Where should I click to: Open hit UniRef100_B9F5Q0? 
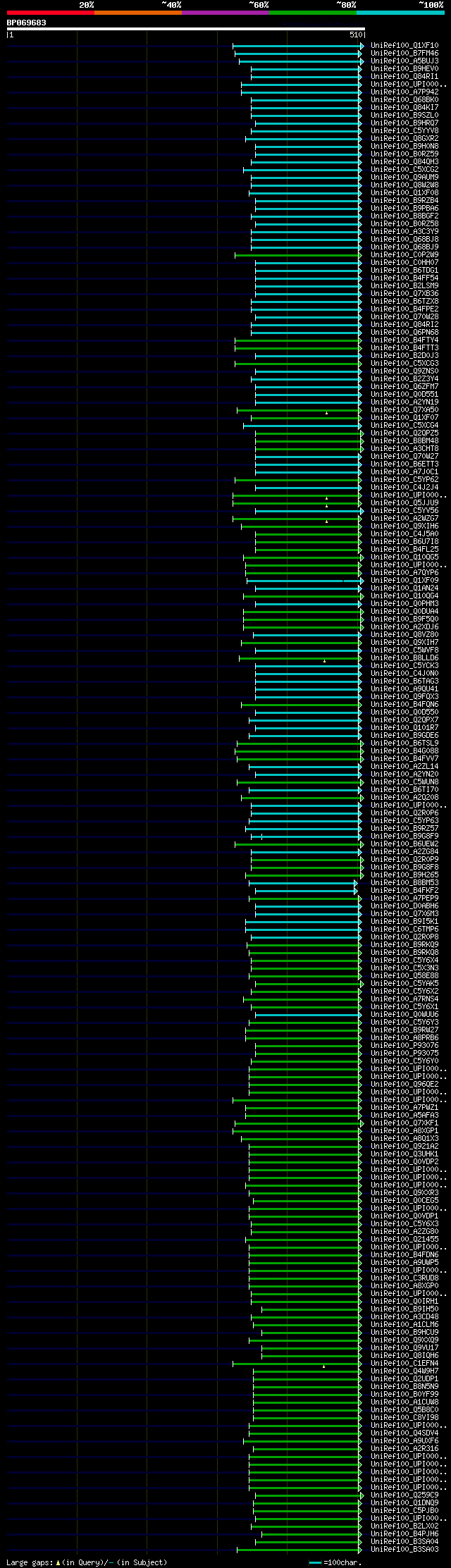click(404, 619)
